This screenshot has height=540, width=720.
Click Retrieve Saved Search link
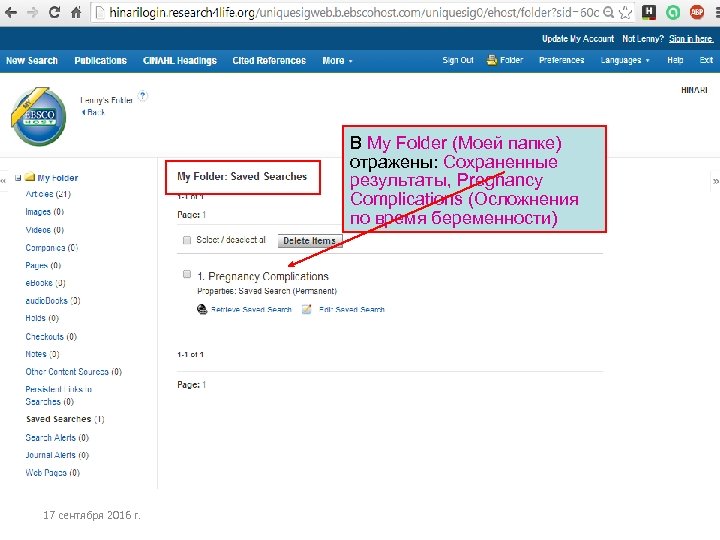[x=251, y=309]
